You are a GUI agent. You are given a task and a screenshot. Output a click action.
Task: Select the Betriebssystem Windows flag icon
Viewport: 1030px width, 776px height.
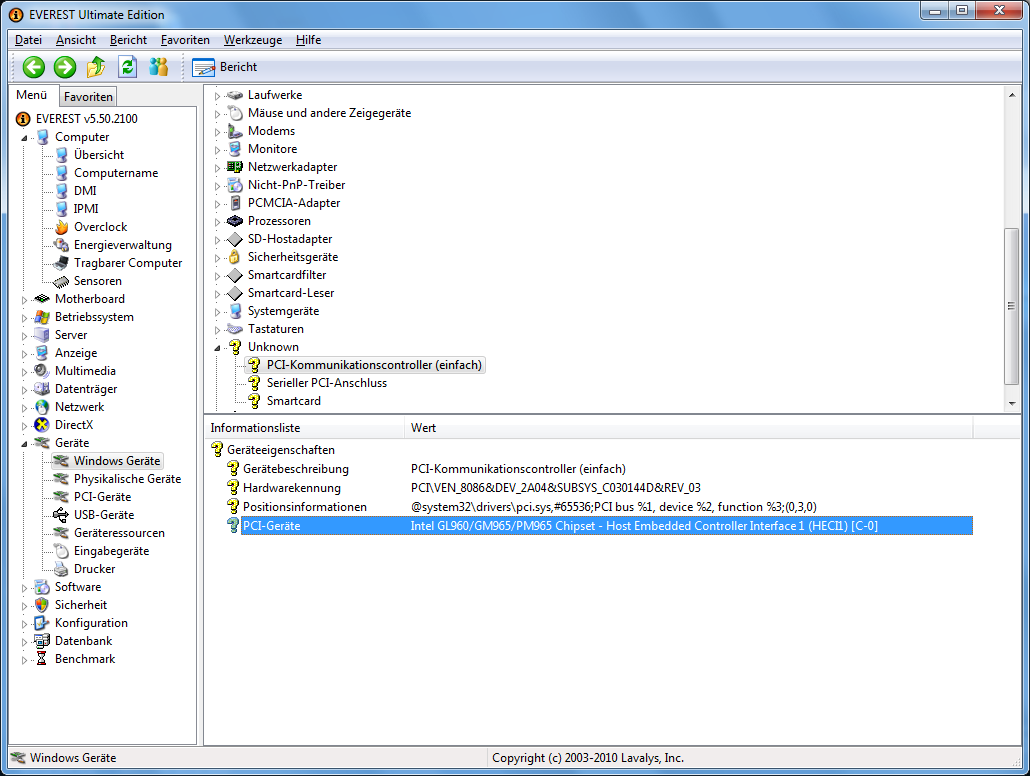(42, 317)
